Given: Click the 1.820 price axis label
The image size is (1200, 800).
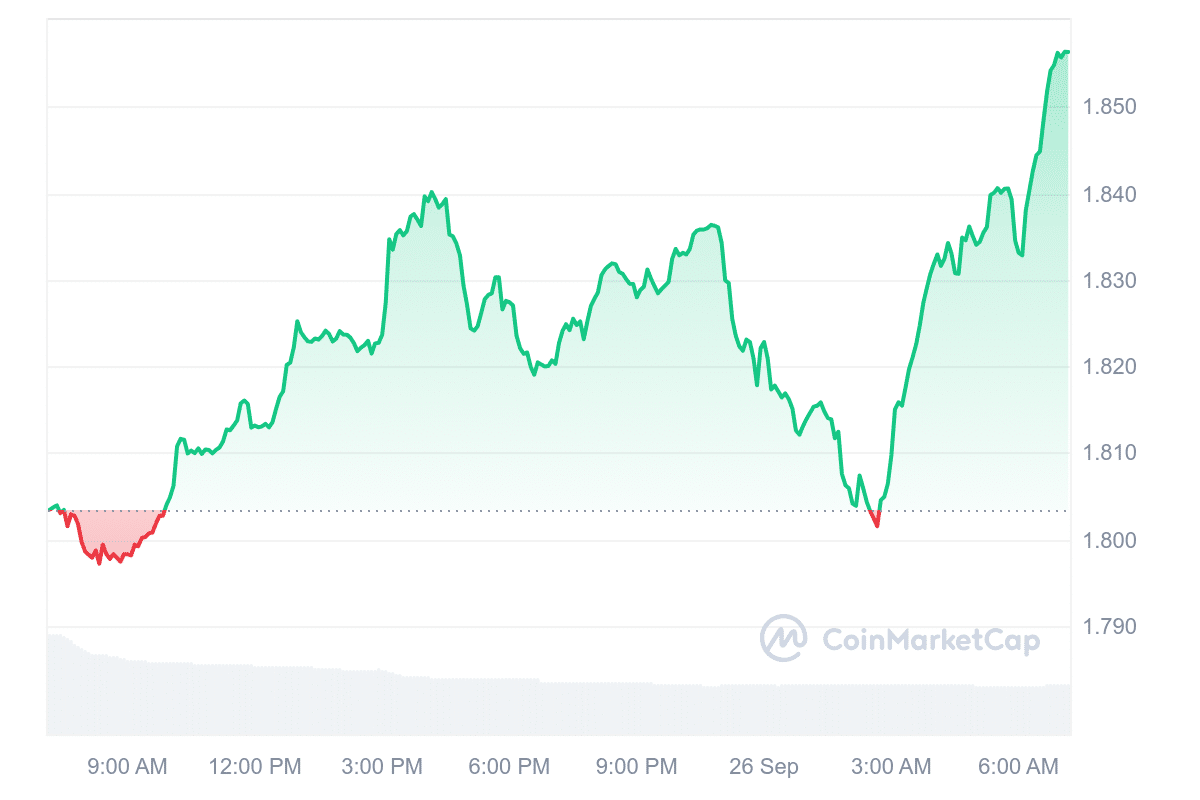Looking at the screenshot, I should point(1112,367).
